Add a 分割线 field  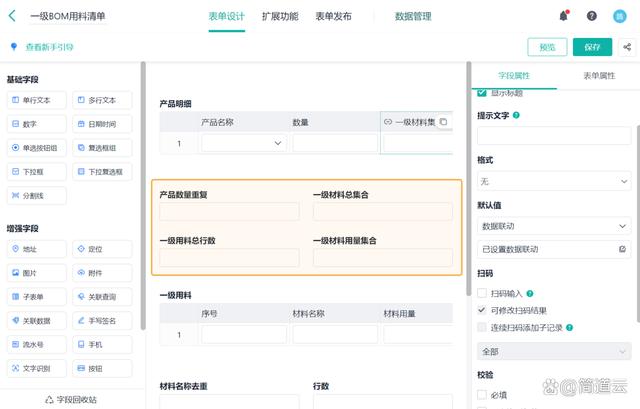tap(36, 196)
